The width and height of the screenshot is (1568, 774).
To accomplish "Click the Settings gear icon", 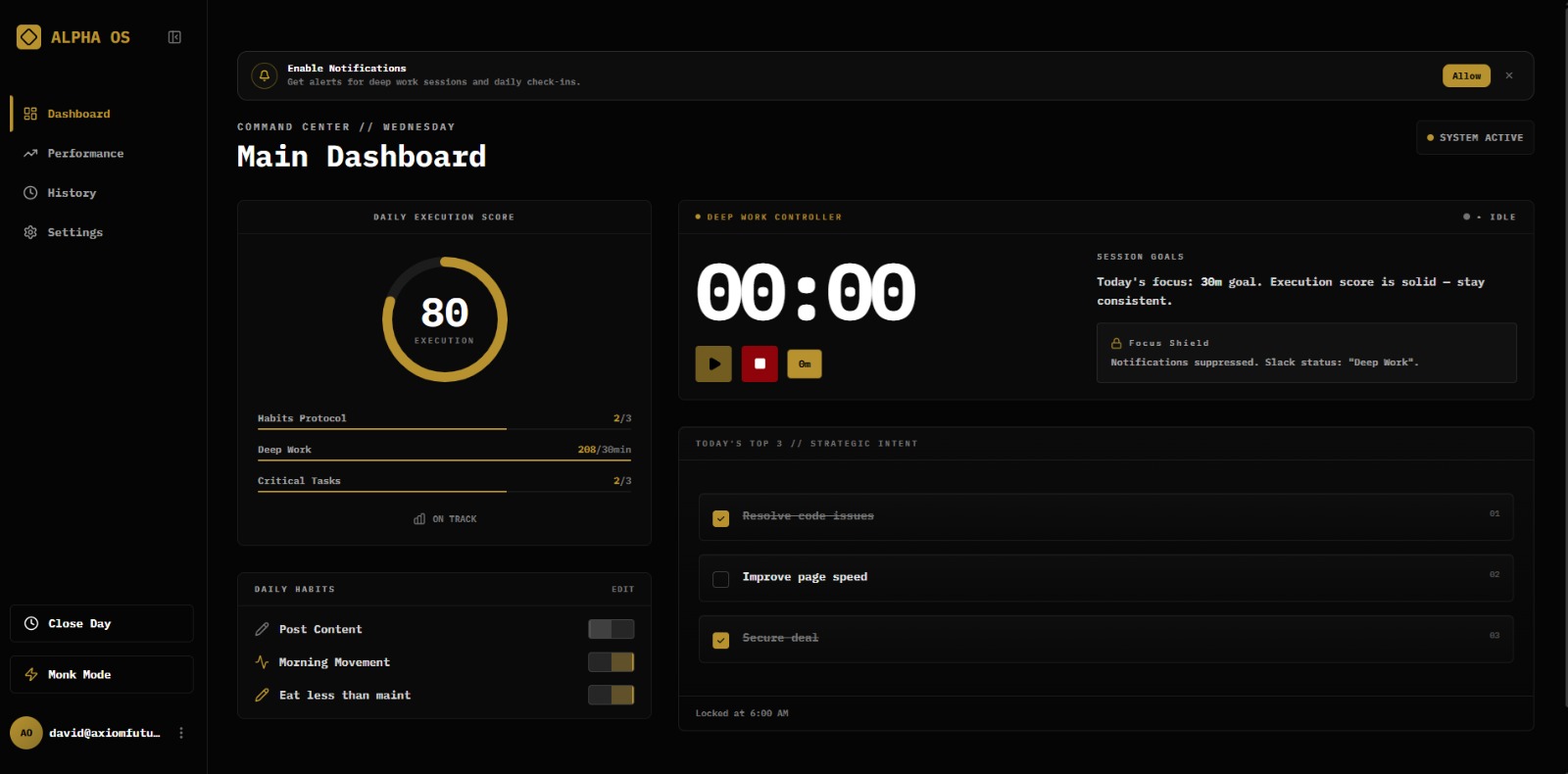I will 30,232.
